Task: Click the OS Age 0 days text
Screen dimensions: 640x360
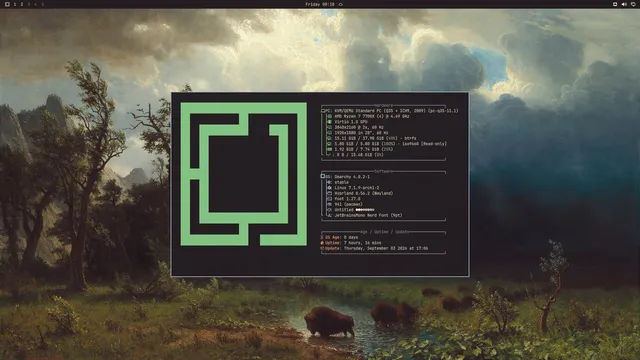Action: pyautogui.click(x=342, y=237)
